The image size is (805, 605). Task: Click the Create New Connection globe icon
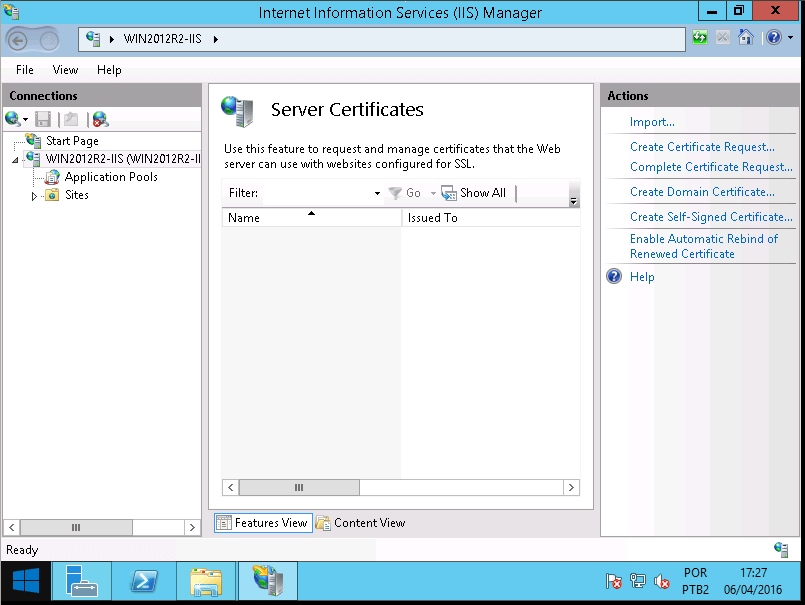pos(12,119)
